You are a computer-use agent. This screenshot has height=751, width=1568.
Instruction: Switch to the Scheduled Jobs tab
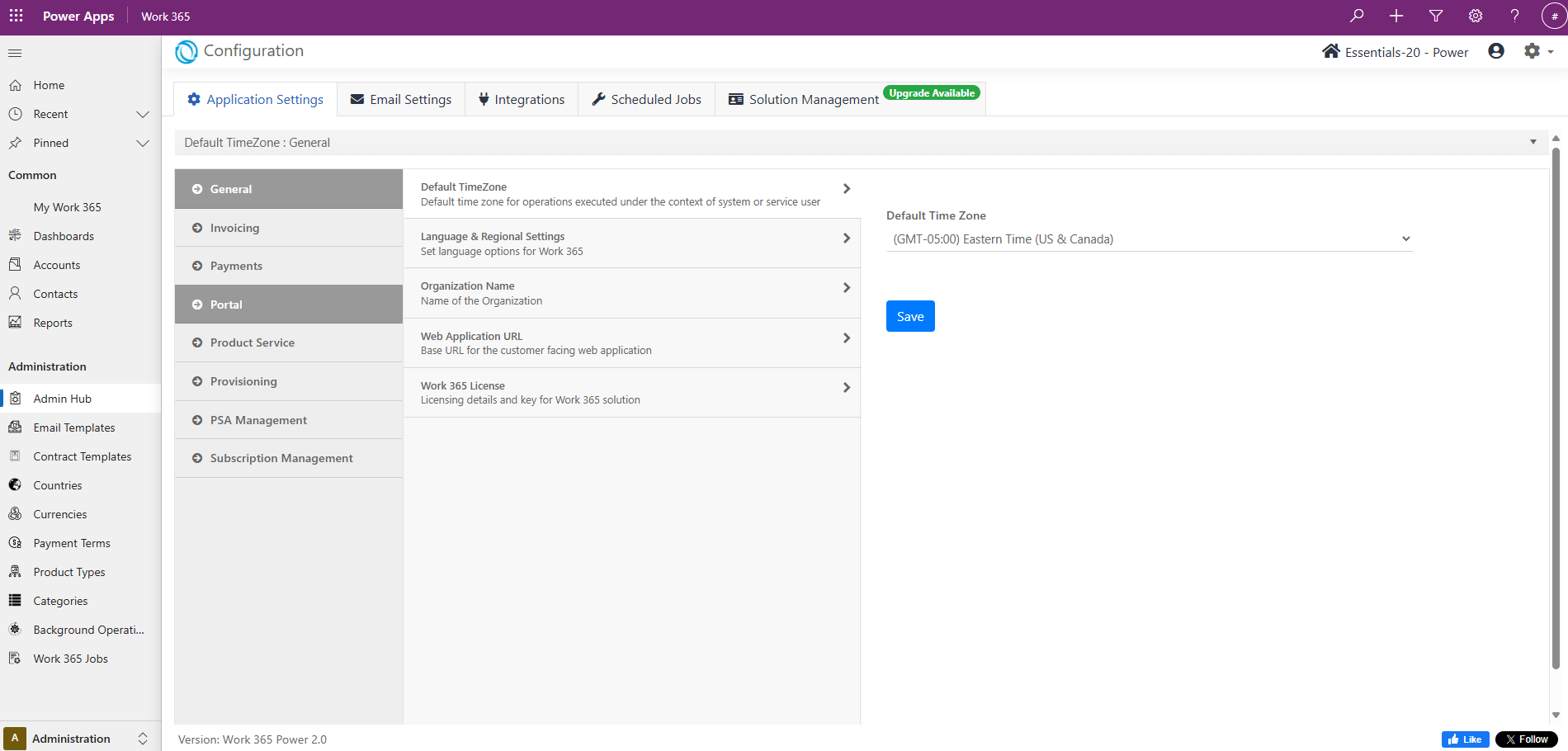[x=647, y=99]
